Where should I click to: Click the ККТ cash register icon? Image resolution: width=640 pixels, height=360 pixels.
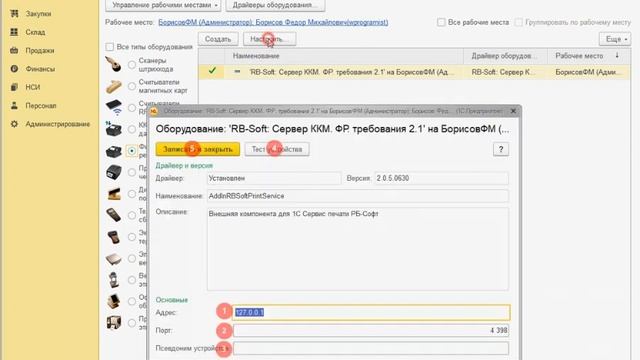113,129
